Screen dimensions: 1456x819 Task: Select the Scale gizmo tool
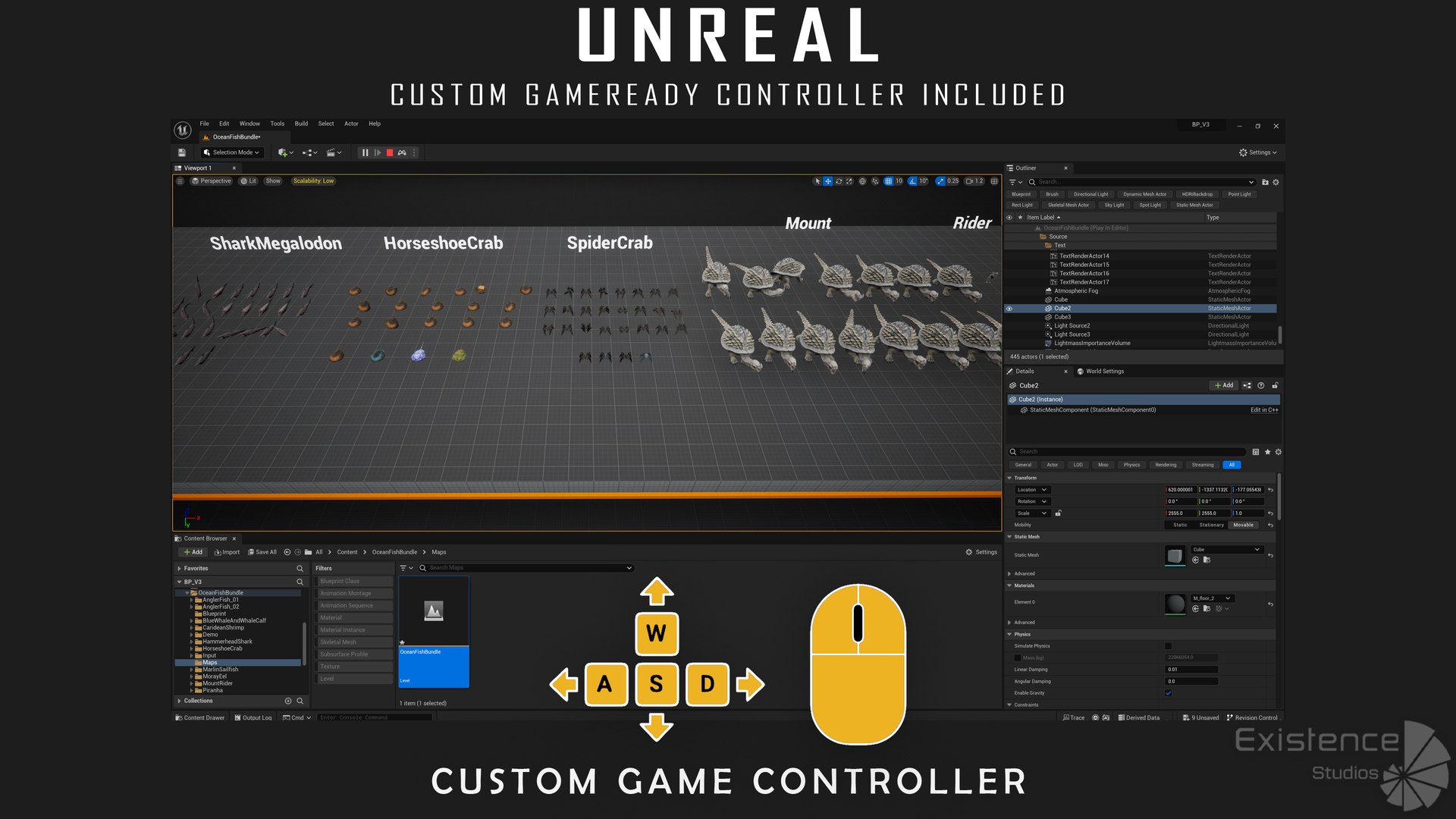point(849,181)
